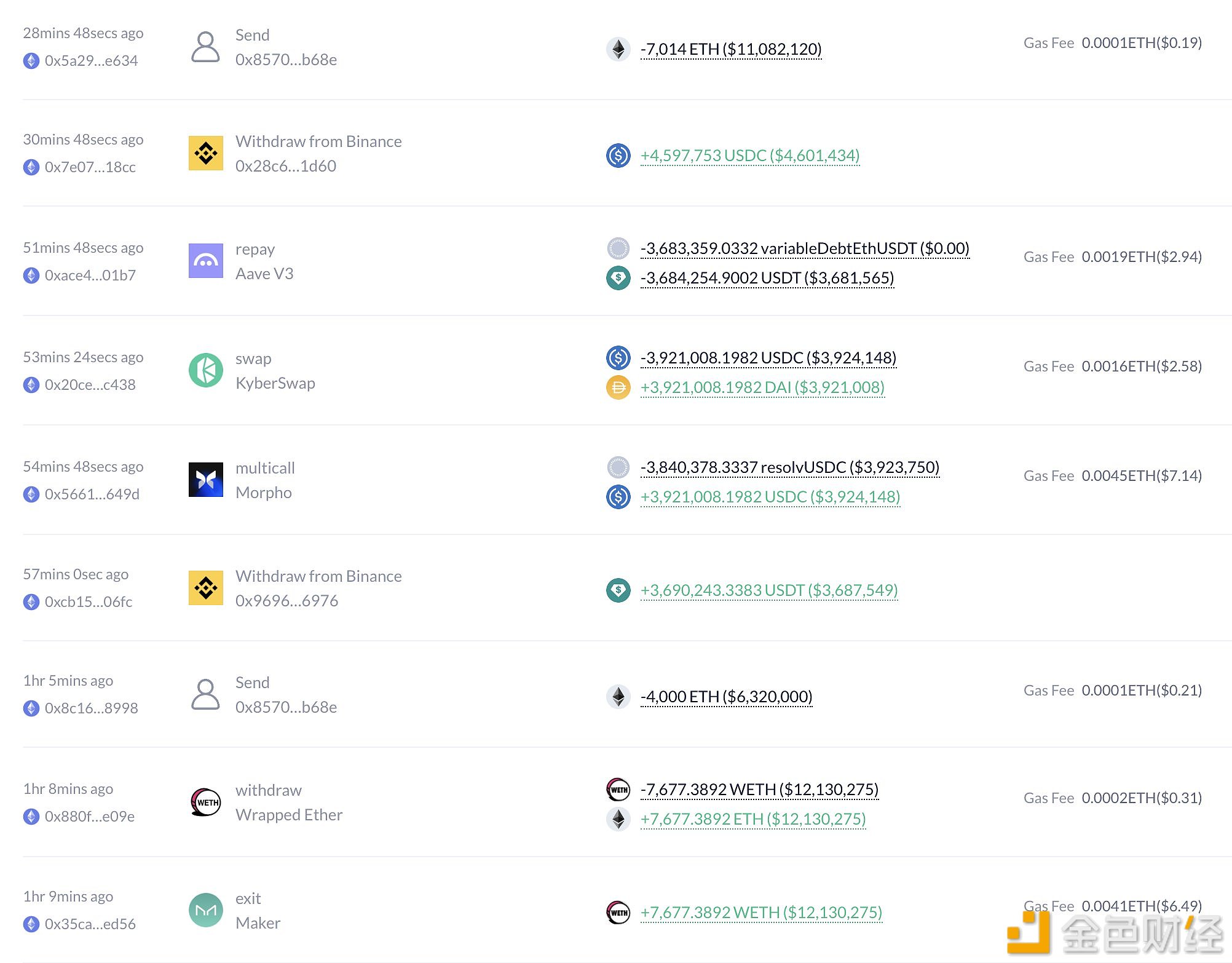Click the Morpho butterfly icon
This screenshot has width=1232, height=963.
205,480
